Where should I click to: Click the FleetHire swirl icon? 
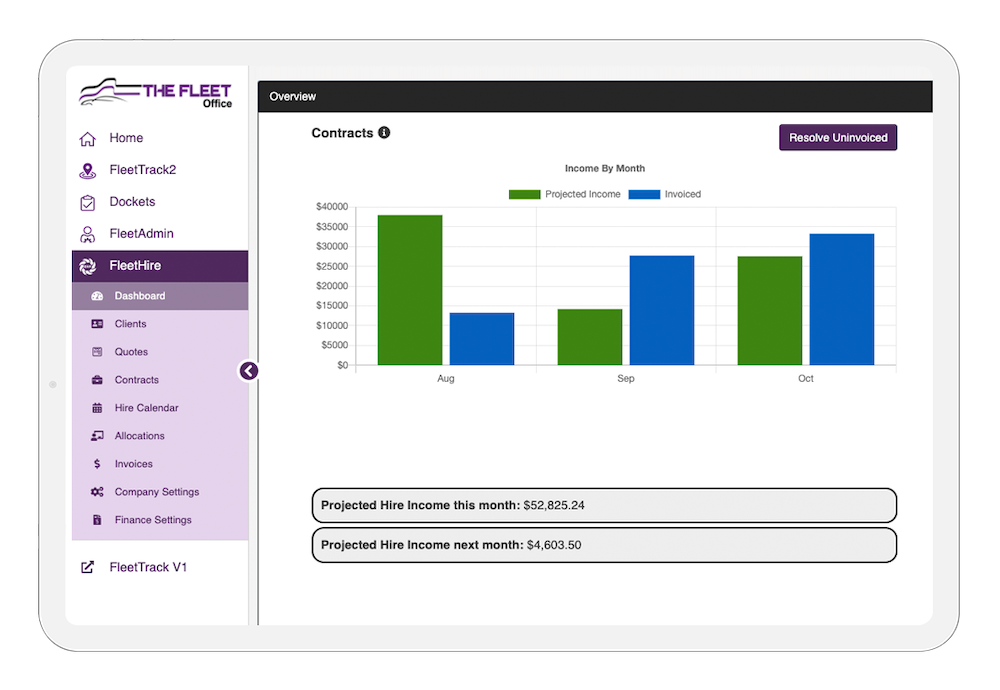click(x=87, y=267)
